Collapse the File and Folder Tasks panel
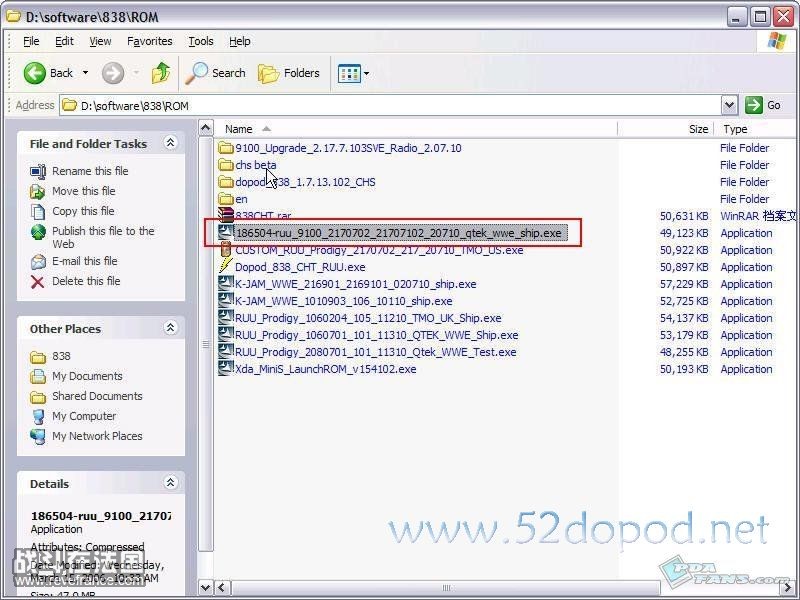The height and width of the screenshot is (600, 800). click(170, 144)
